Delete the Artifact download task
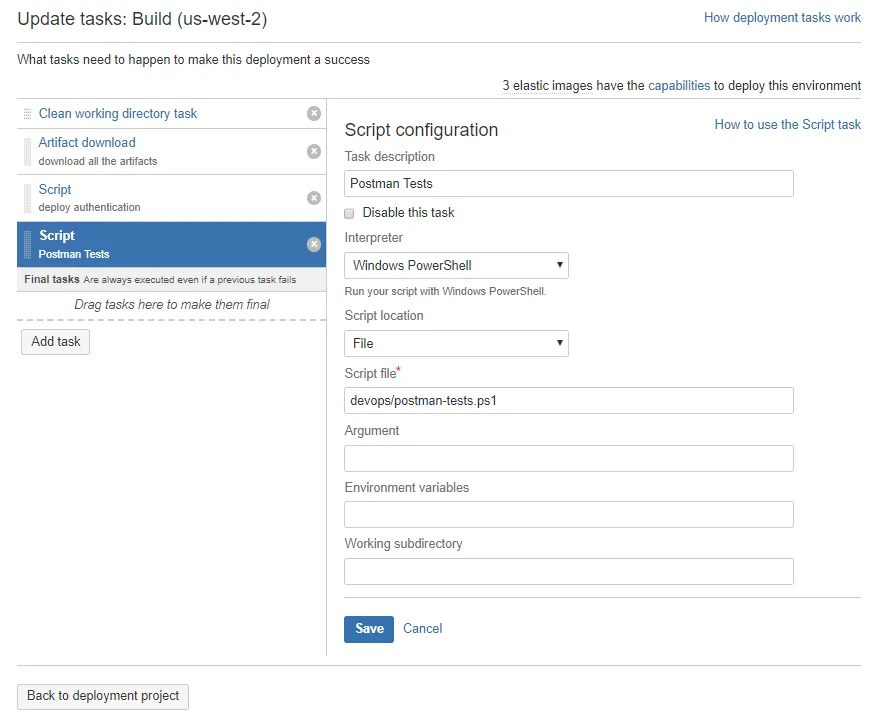 click(314, 151)
